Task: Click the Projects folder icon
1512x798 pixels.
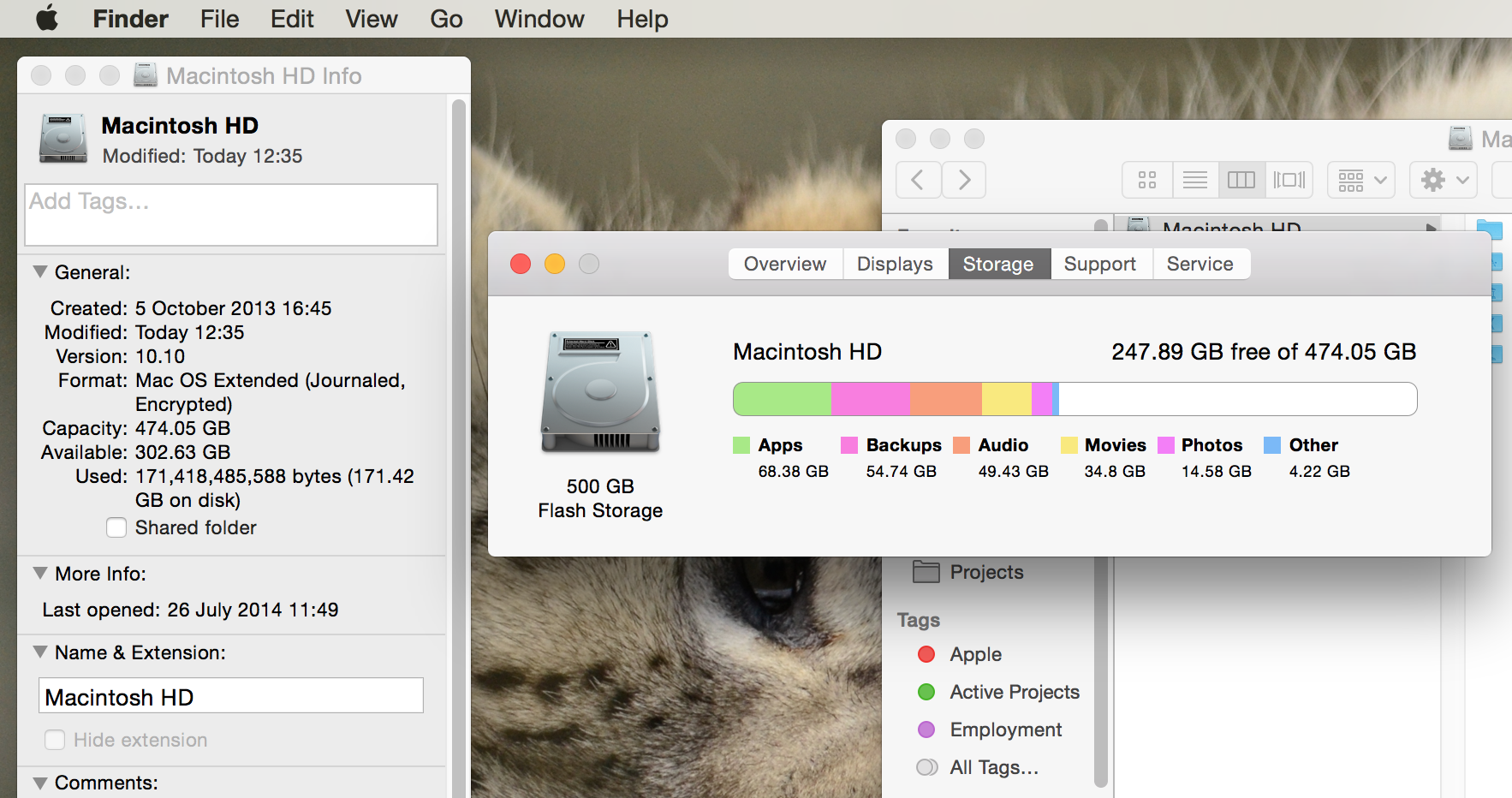Action: (x=926, y=571)
